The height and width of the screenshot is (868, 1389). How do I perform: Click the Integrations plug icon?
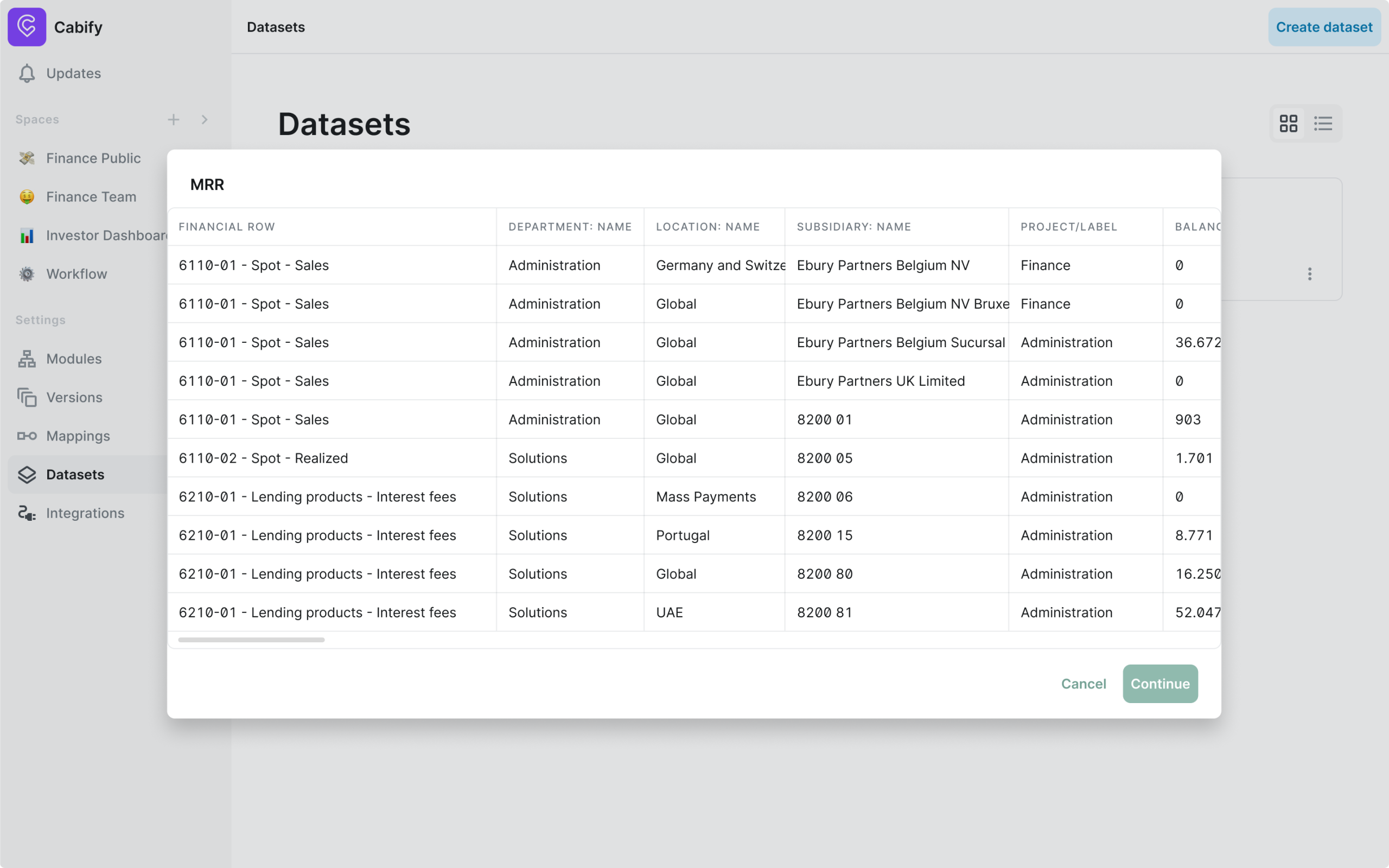click(x=27, y=513)
